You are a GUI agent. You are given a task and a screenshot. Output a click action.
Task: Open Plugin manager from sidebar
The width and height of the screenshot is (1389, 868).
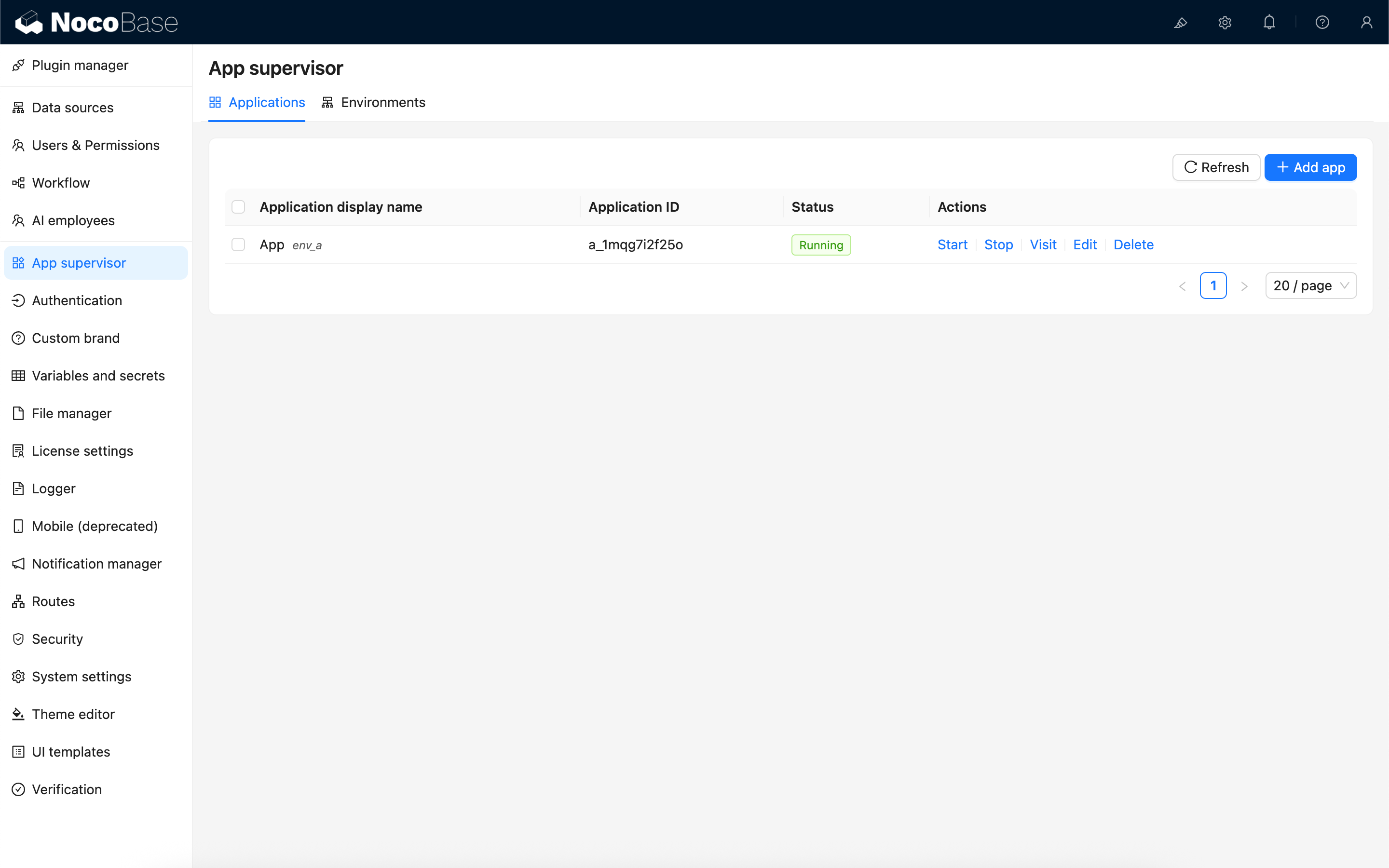80,66
